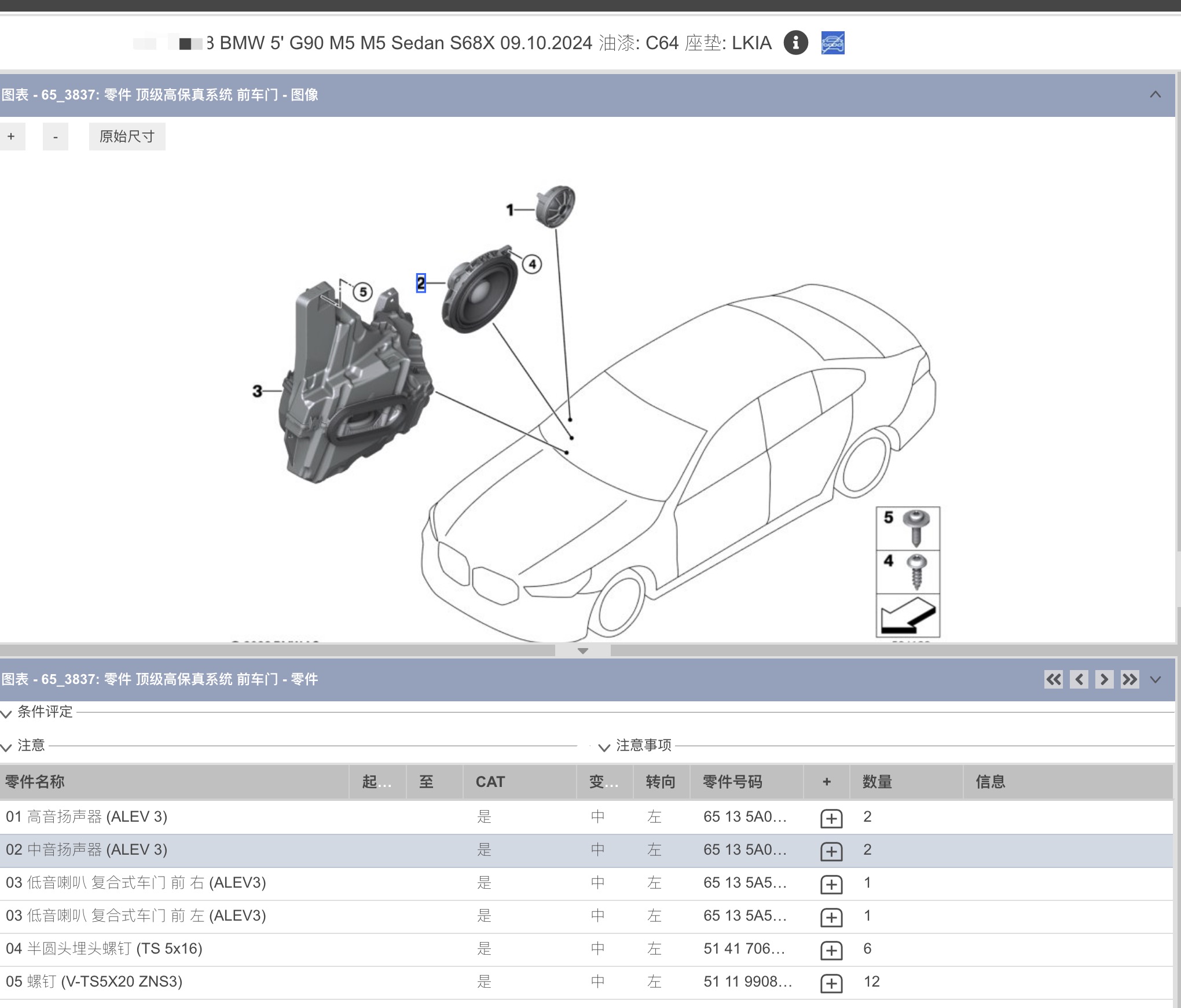Screen dimensions: 1181x1008
Task: Select highlighted callout number 2 in diagram
Action: (x=421, y=283)
